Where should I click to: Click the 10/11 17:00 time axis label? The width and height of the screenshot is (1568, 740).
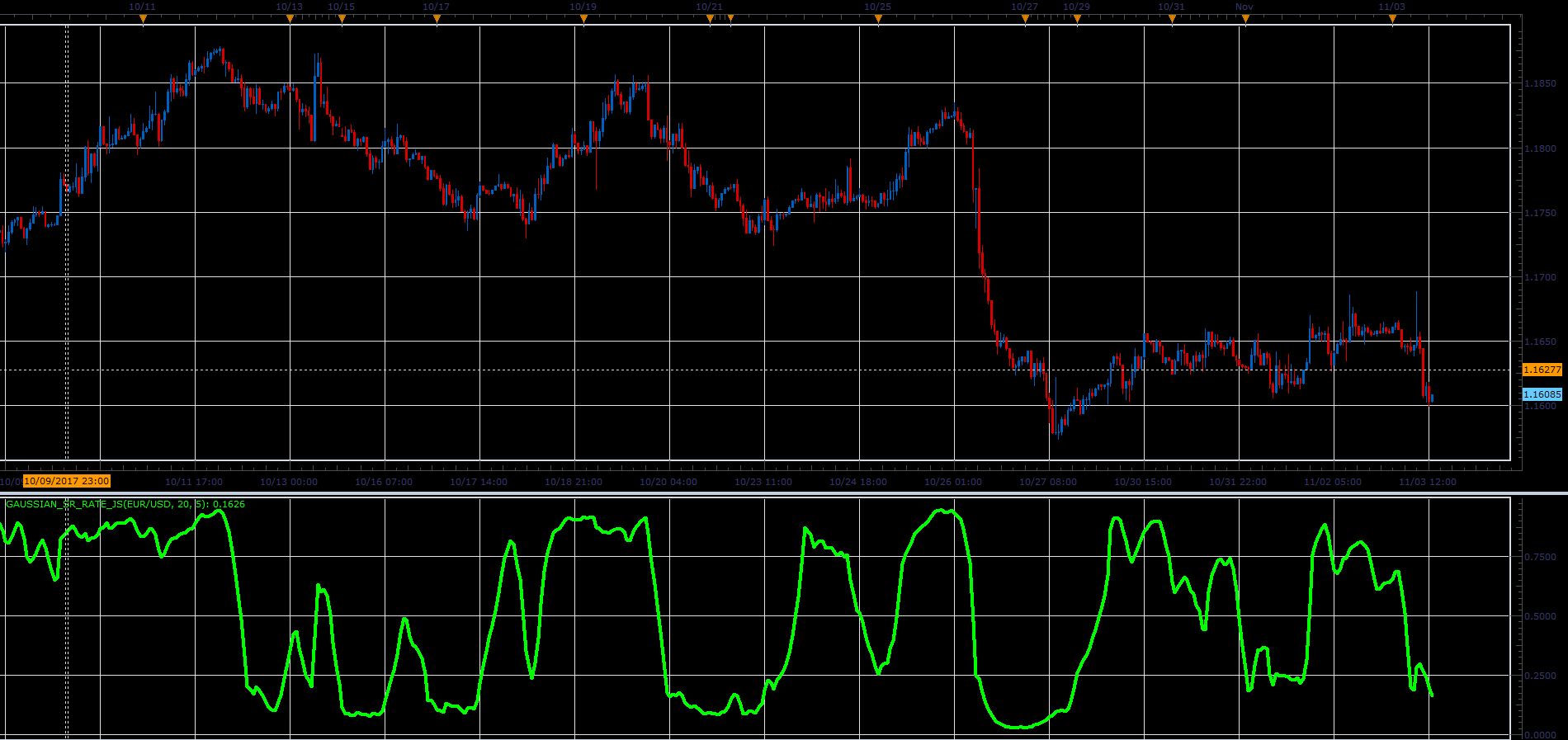click(x=194, y=482)
